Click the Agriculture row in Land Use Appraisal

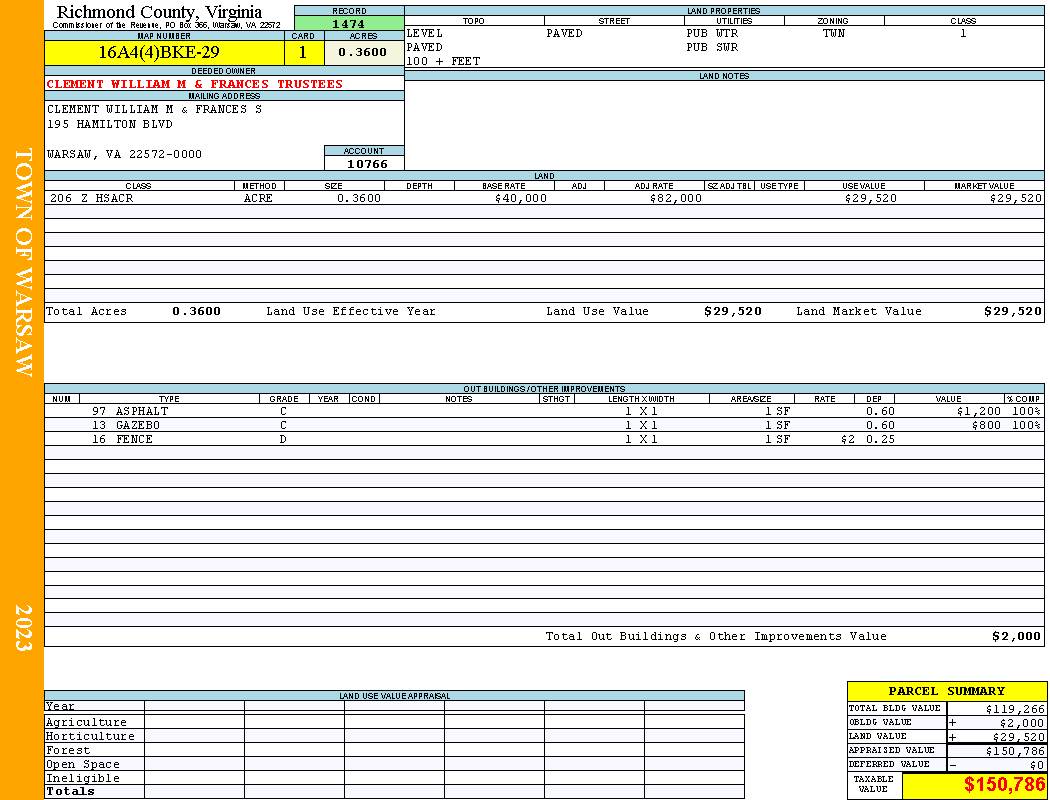pyautogui.click(x=394, y=722)
